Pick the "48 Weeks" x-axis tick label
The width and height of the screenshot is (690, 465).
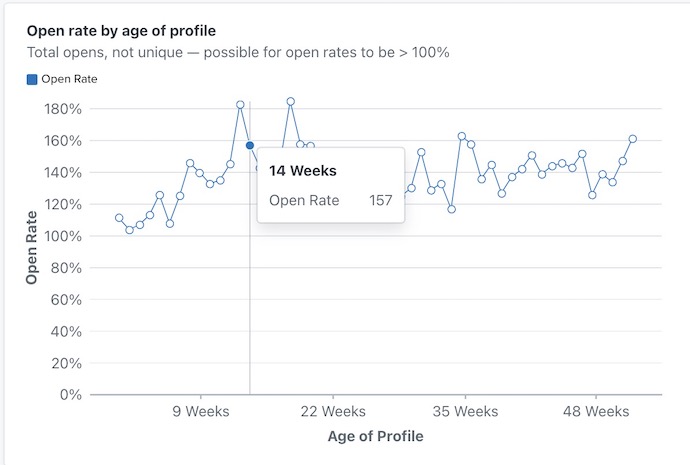click(x=596, y=411)
